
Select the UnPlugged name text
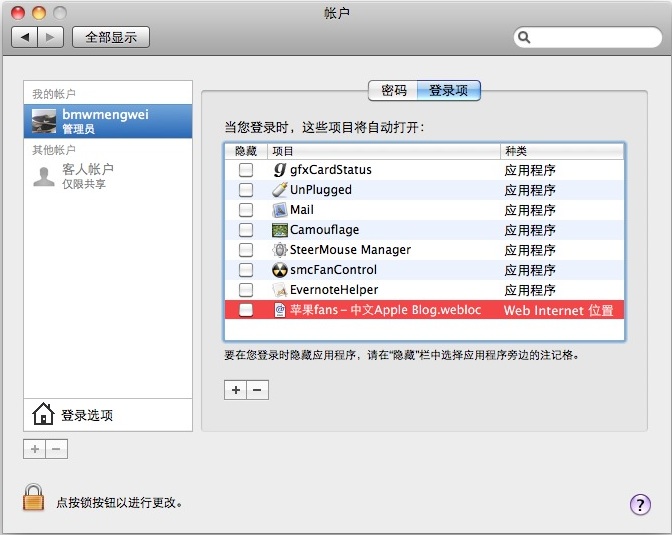coord(321,189)
